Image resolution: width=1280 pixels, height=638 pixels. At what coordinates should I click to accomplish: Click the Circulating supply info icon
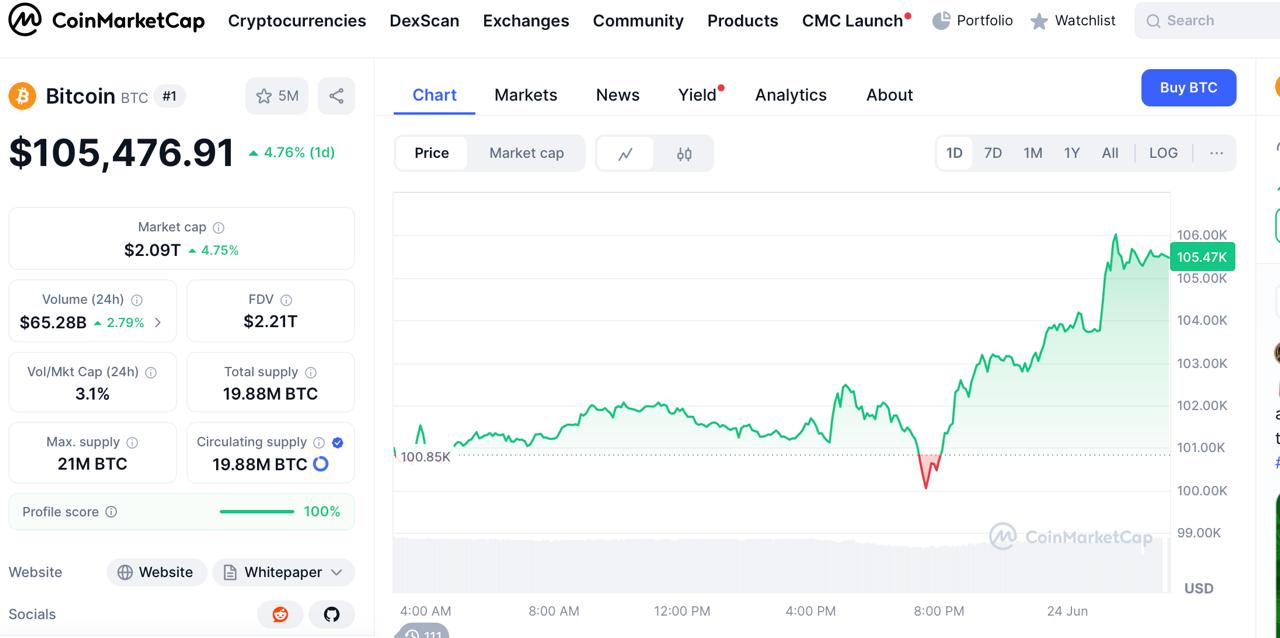(x=319, y=442)
